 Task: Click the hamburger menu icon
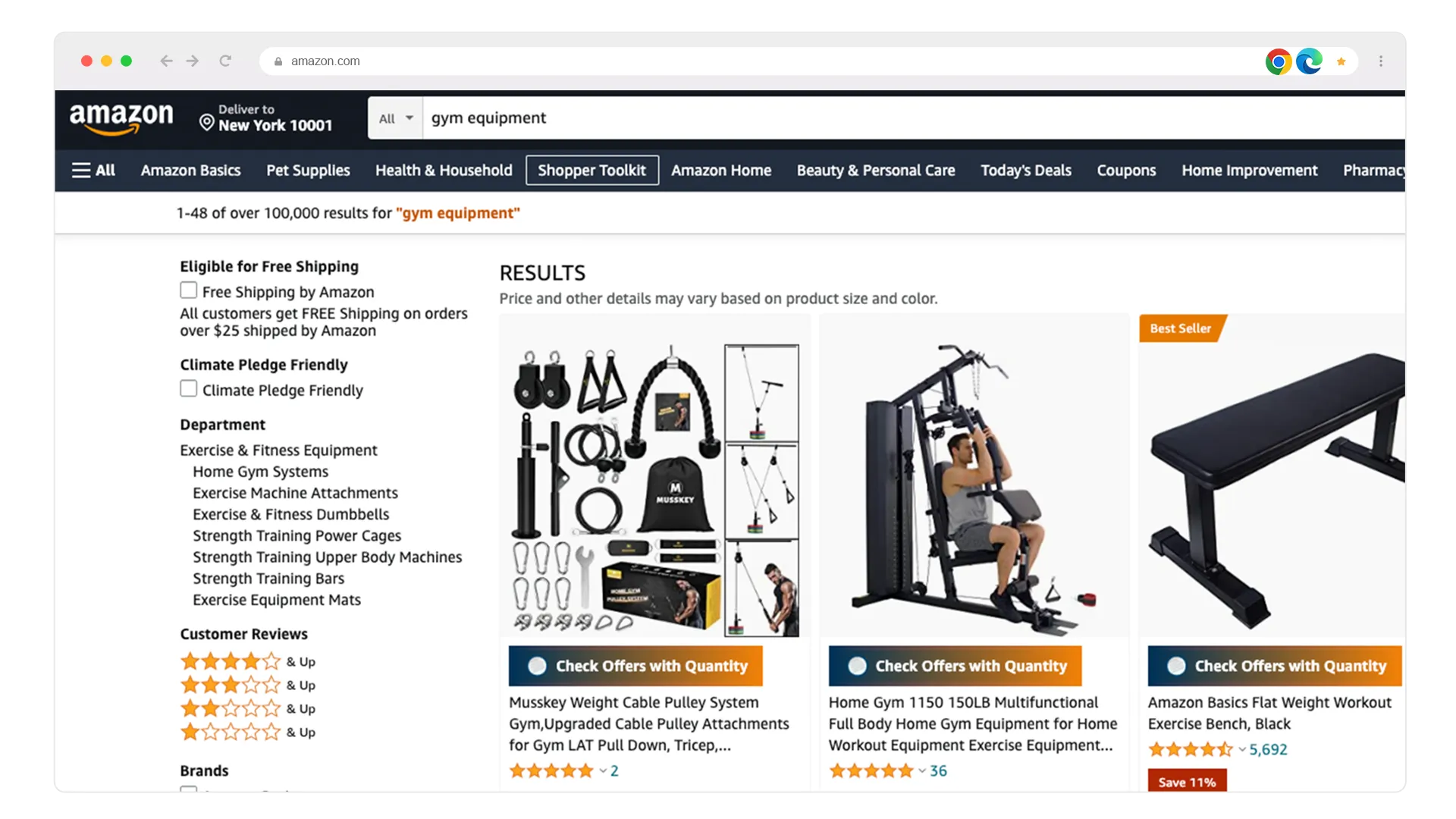pos(81,170)
